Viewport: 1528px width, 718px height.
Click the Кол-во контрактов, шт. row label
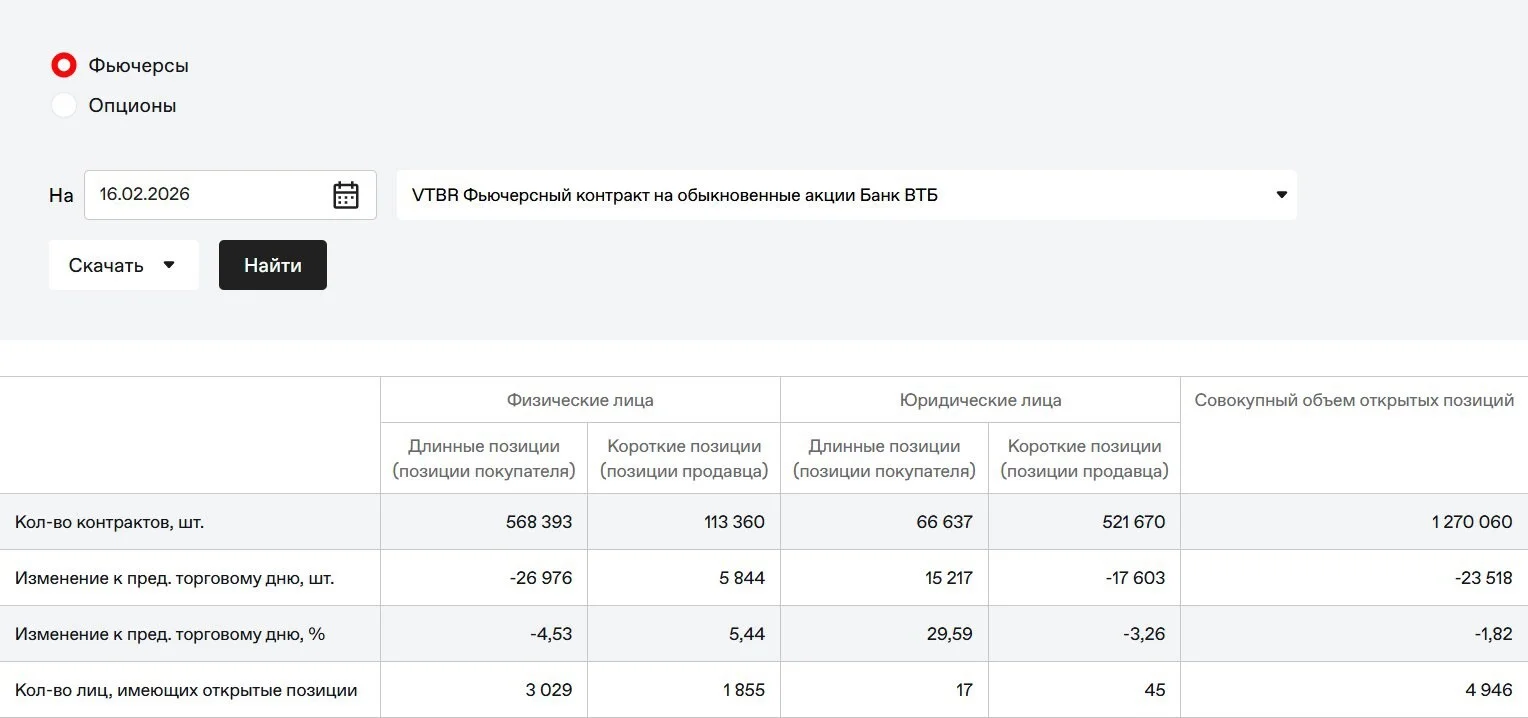[x=110, y=522]
